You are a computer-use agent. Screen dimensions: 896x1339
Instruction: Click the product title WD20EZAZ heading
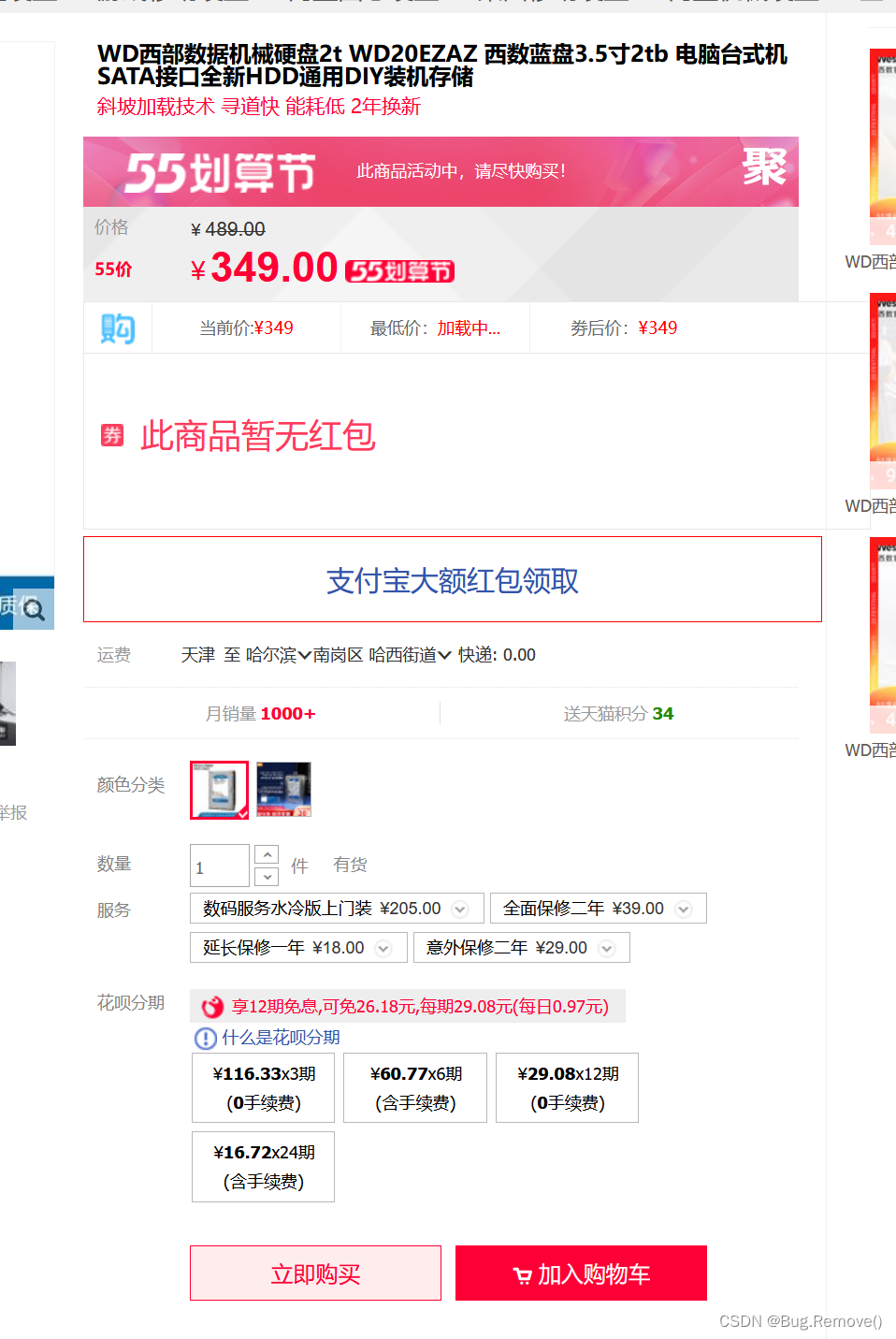pyautogui.click(x=442, y=65)
